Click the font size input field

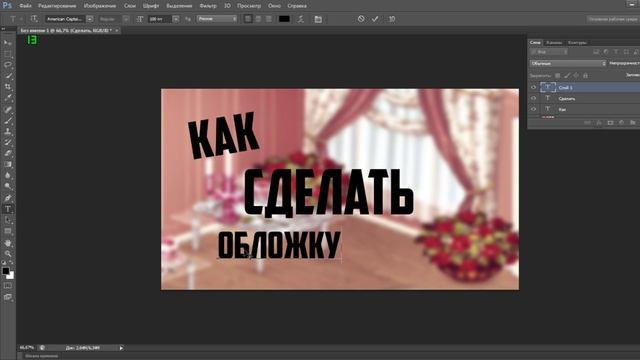pos(160,19)
